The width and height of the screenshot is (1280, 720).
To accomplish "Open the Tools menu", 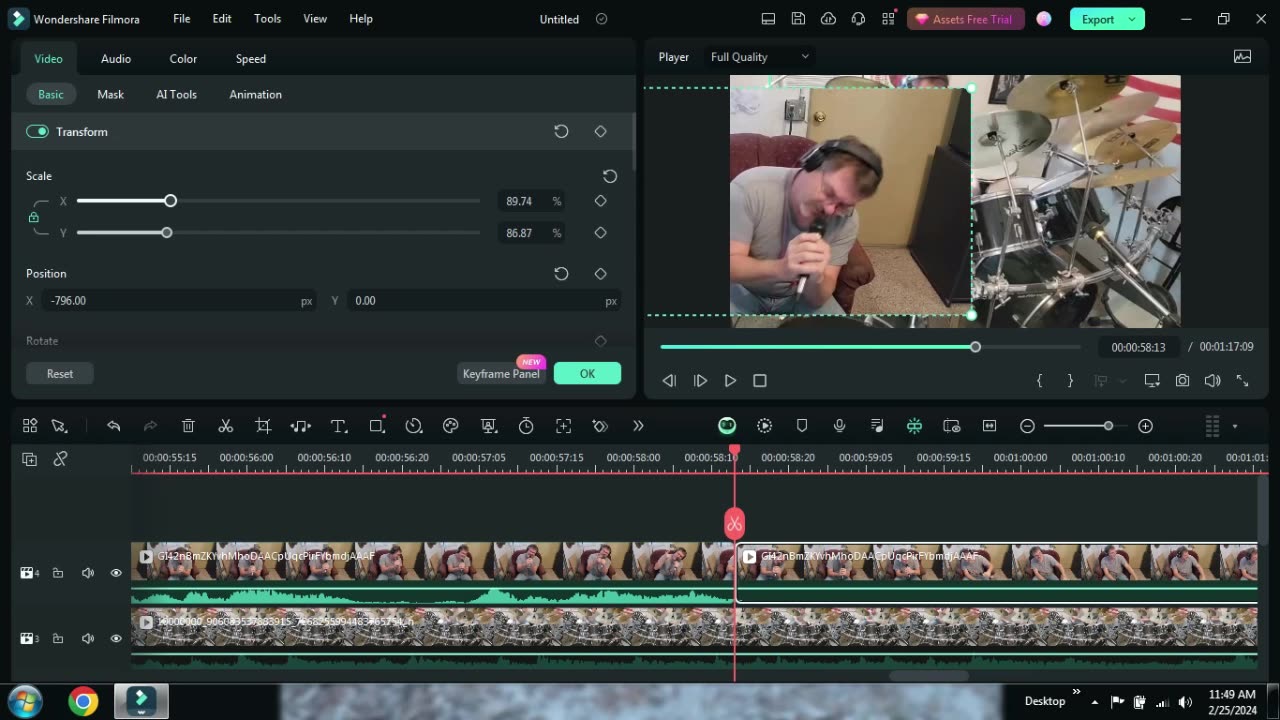I will [x=267, y=19].
